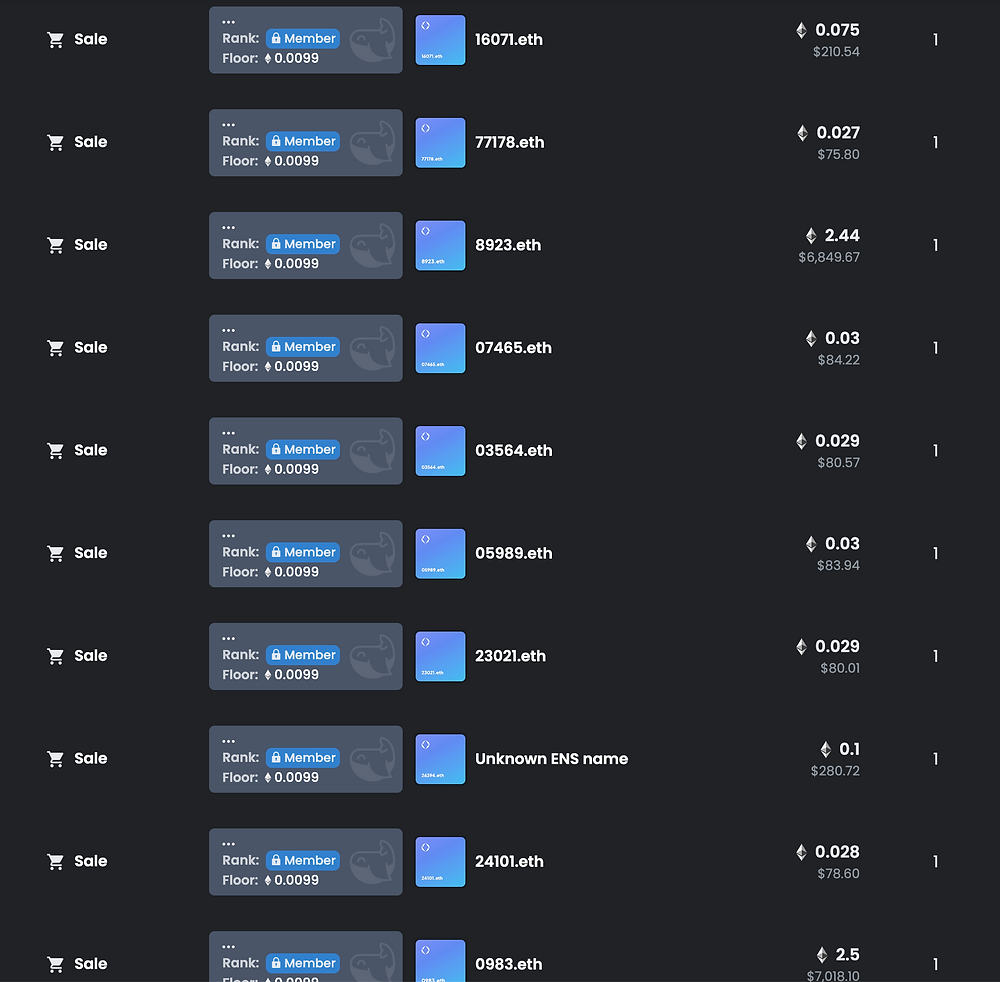Click the Ethereum icon next to 0.075 price
Screen dimensions: 1000x982
click(x=802, y=30)
